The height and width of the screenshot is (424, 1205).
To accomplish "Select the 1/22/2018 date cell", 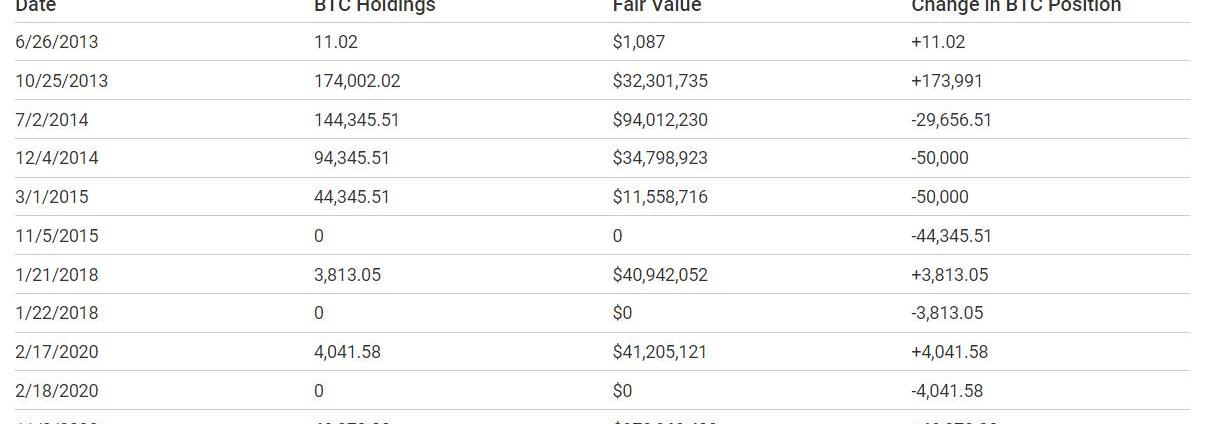I will click(57, 313).
